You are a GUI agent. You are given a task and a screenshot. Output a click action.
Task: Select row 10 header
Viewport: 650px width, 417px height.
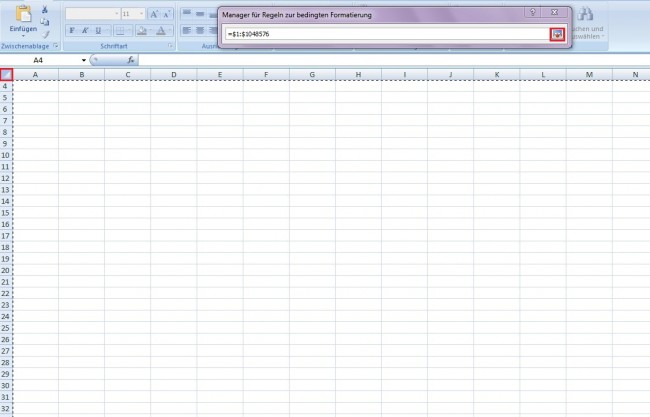(x=6, y=155)
